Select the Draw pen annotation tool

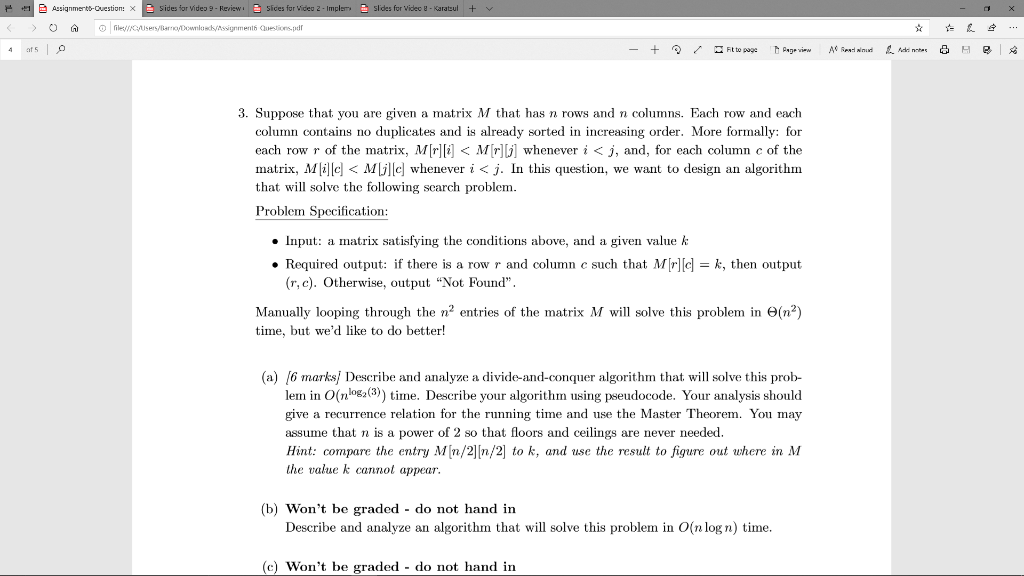(x=698, y=49)
